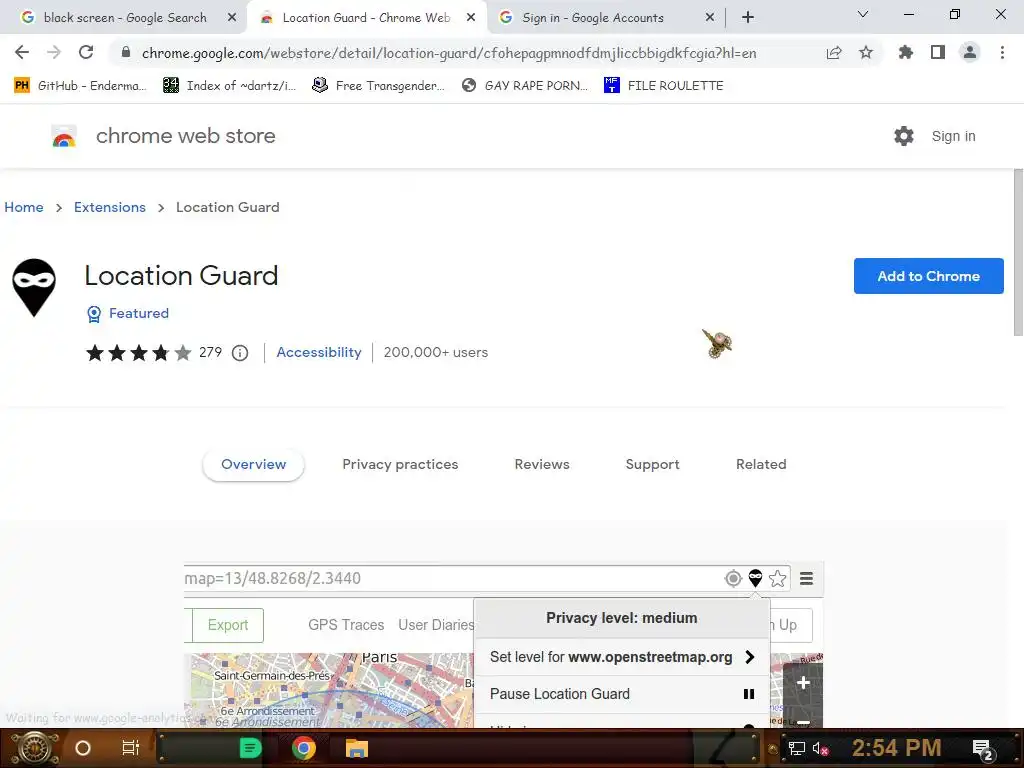Screen dimensions: 1024x768
Task: Click the 2:54 PM taskbar clock
Action: click(897, 748)
